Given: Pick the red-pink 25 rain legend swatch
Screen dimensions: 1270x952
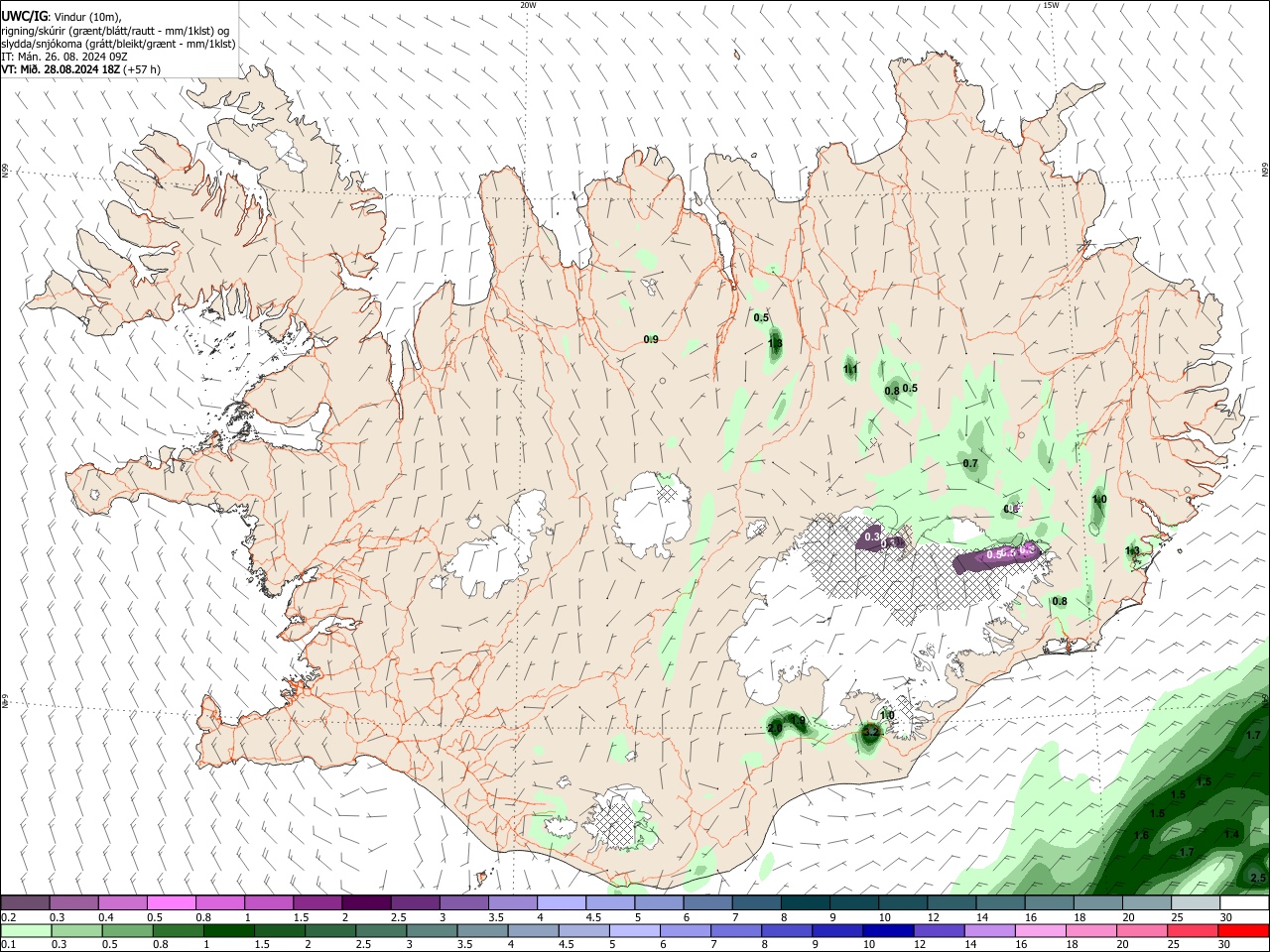Looking at the screenshot, I should click(x=1193, y=930).
